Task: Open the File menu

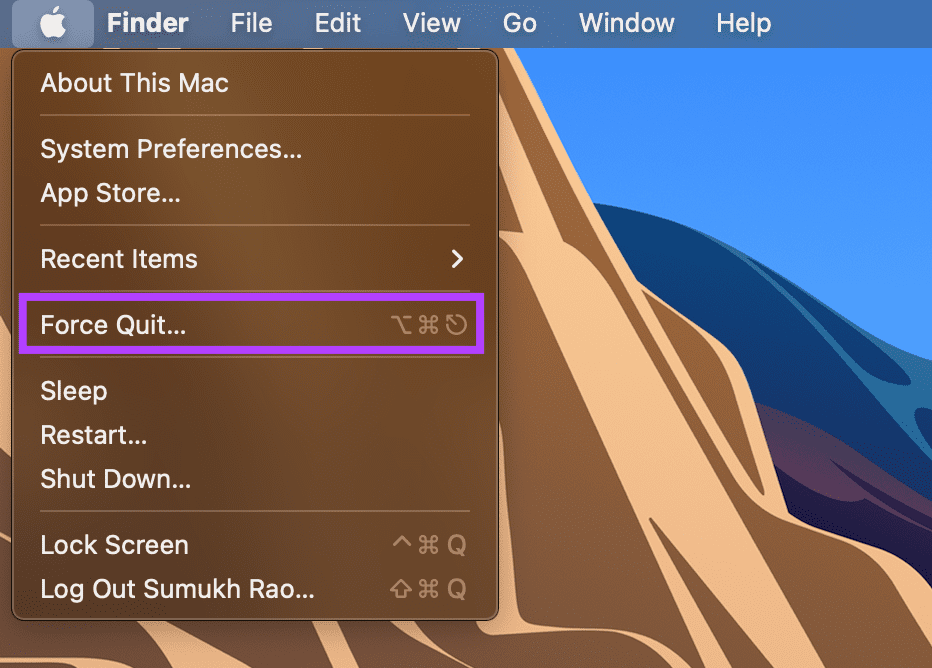Action: pyautogui.click(x=251, y=24)
